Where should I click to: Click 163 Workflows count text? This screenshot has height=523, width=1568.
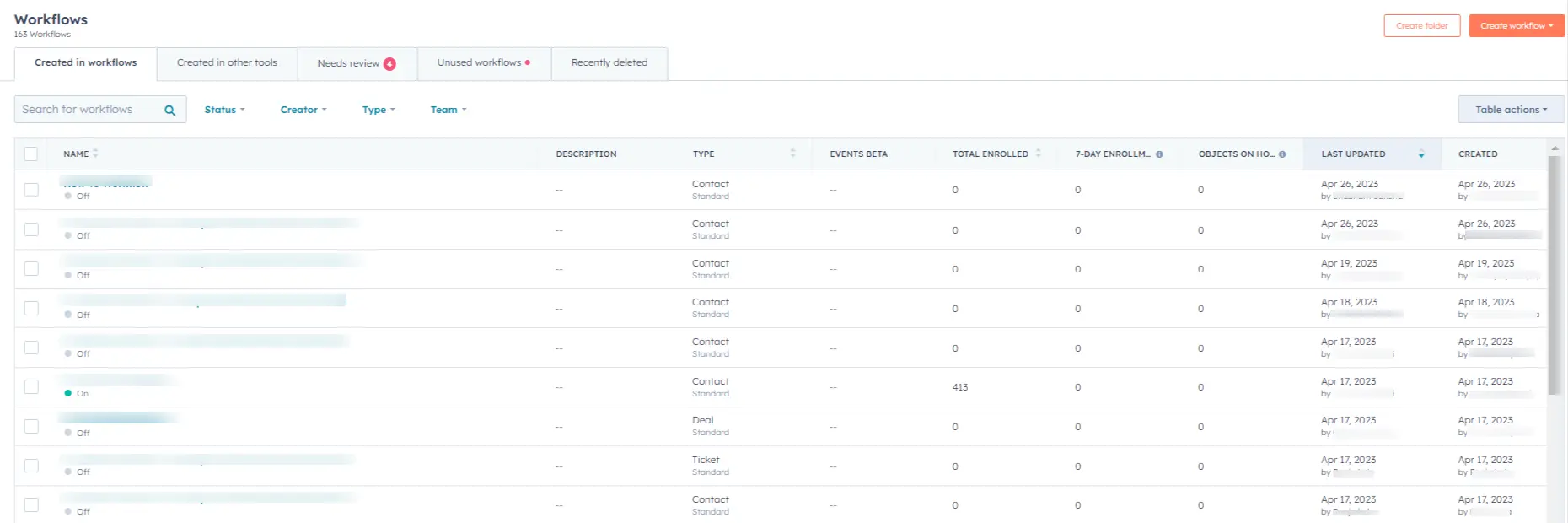coord(42,35)
